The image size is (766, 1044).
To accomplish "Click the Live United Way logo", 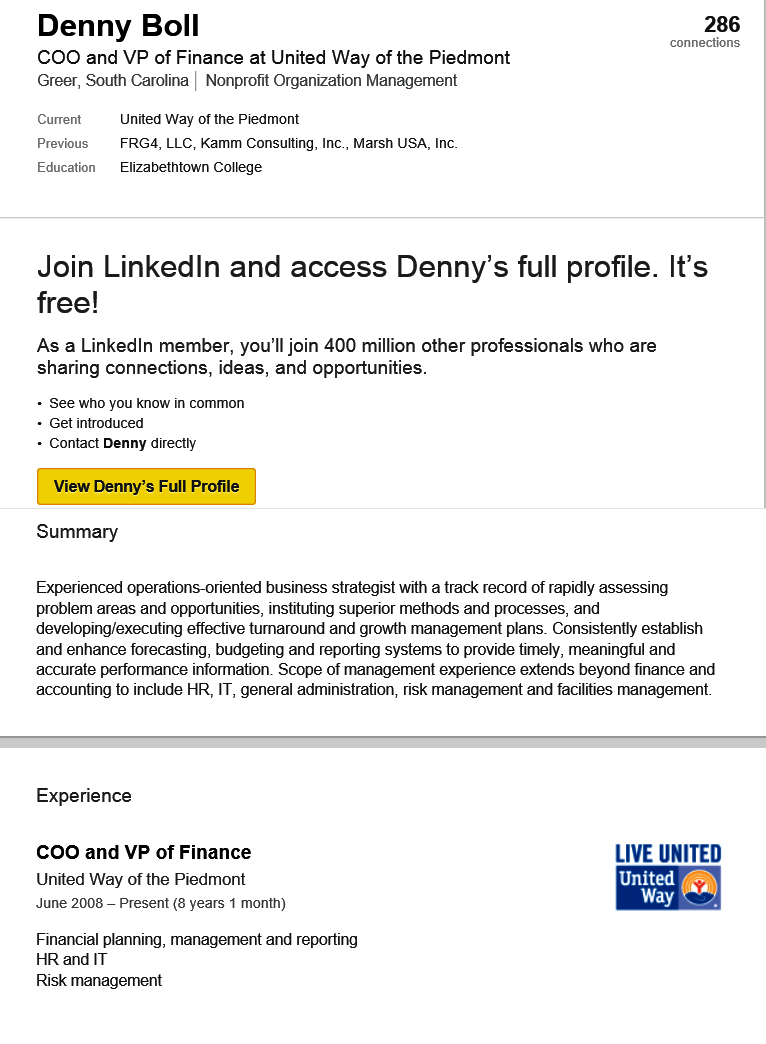I will tap(668, 876).
